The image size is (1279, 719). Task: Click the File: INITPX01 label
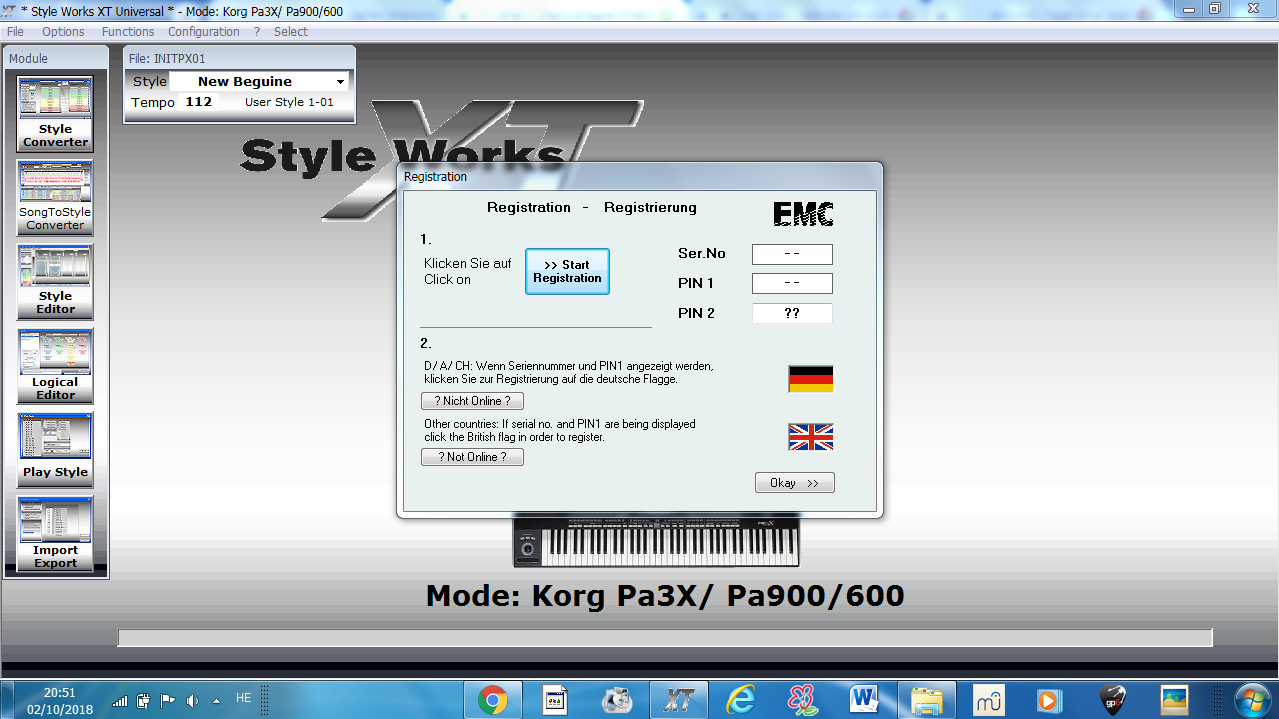(167, 59)
